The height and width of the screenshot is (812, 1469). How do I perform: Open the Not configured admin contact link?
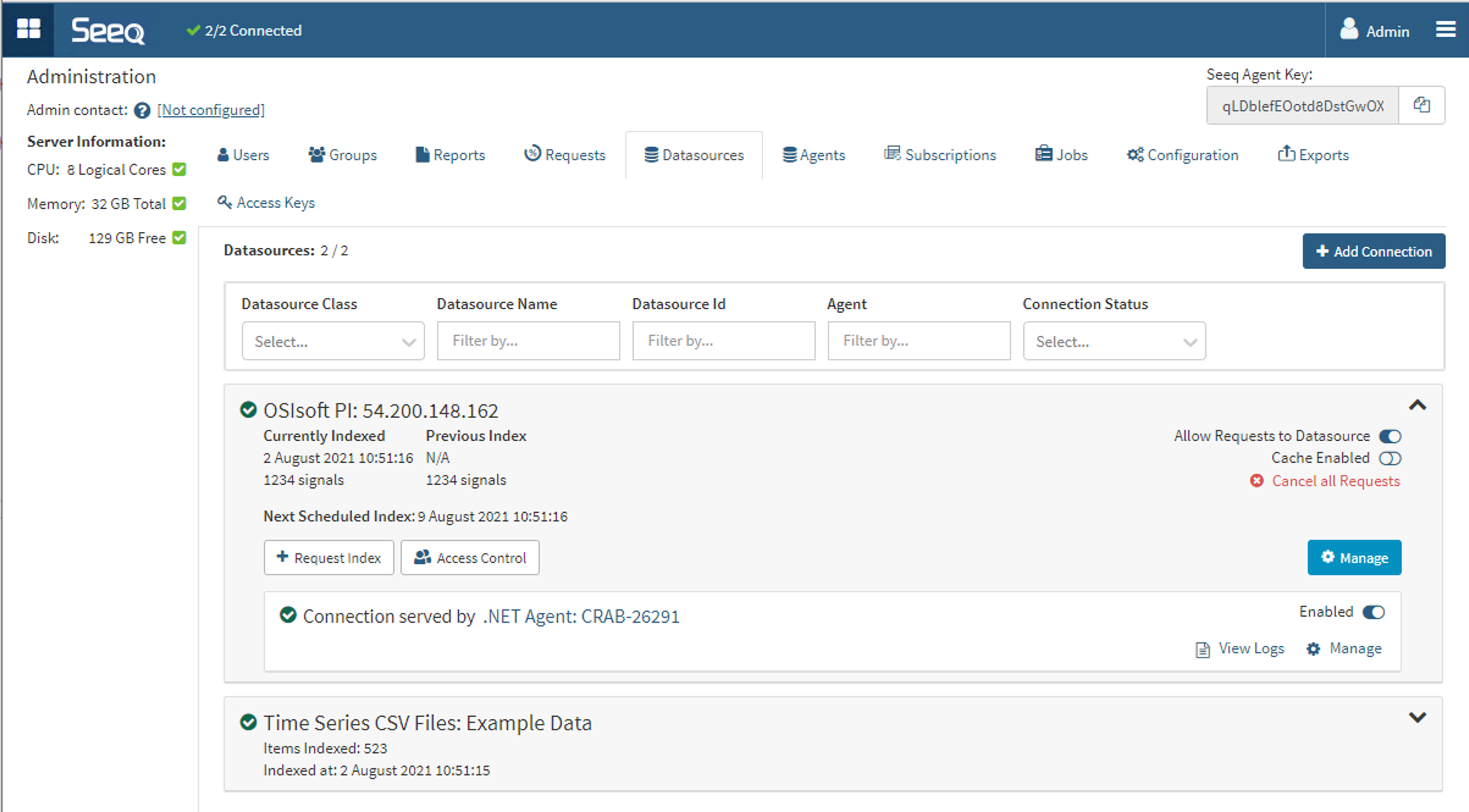(x=211, y=110)
